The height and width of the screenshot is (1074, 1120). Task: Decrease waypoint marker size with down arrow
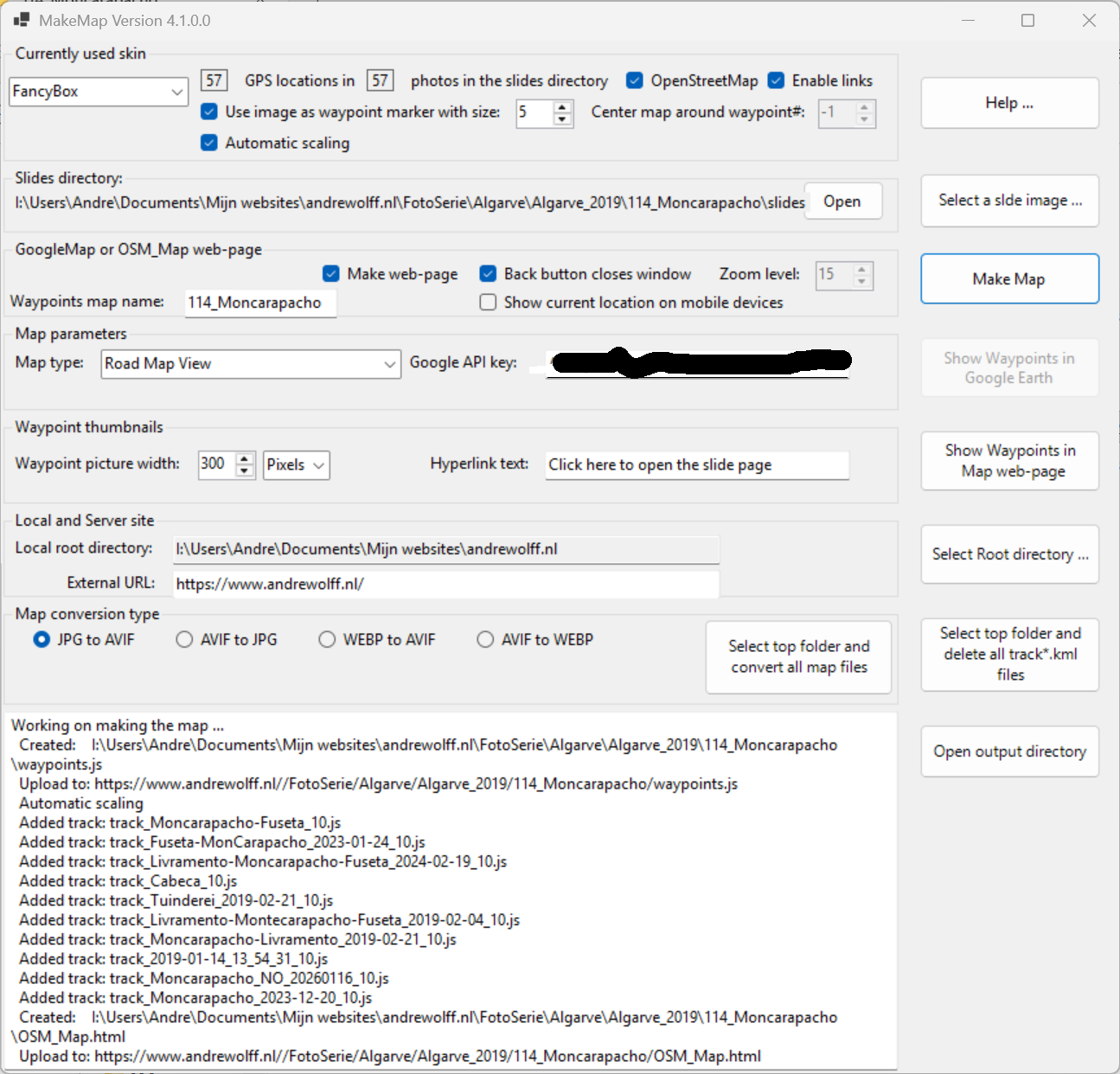tap(563, 119)
